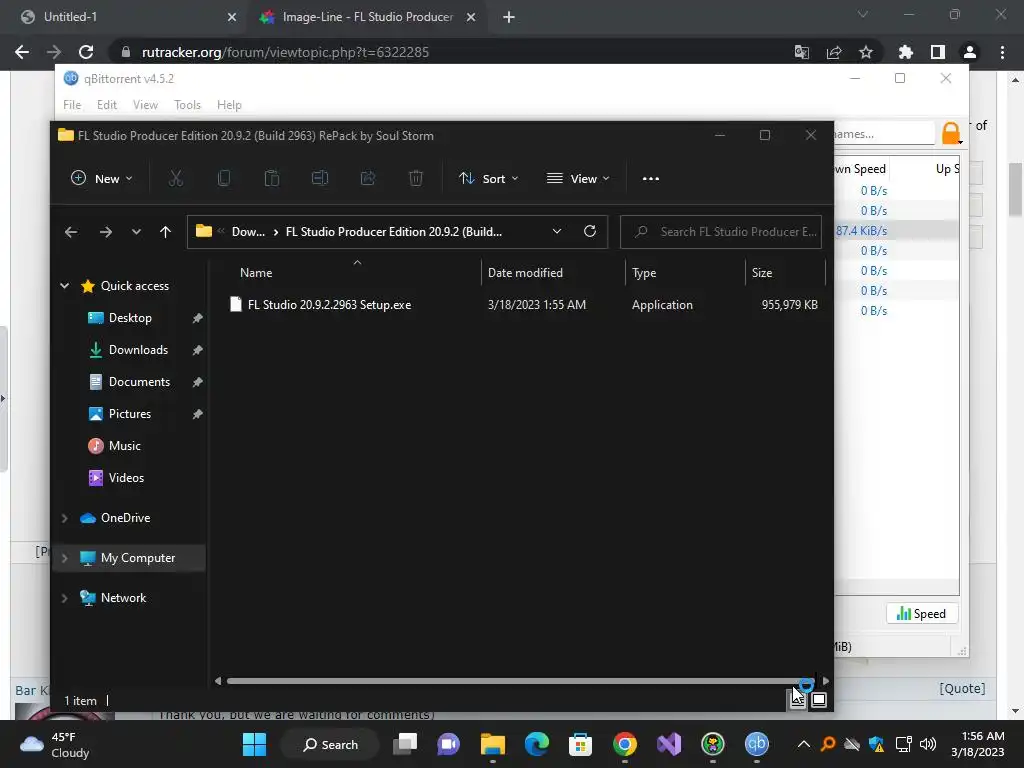1024x768 pixels.
Task: Click the Quote link on forum page
Action: pos(962,688)
